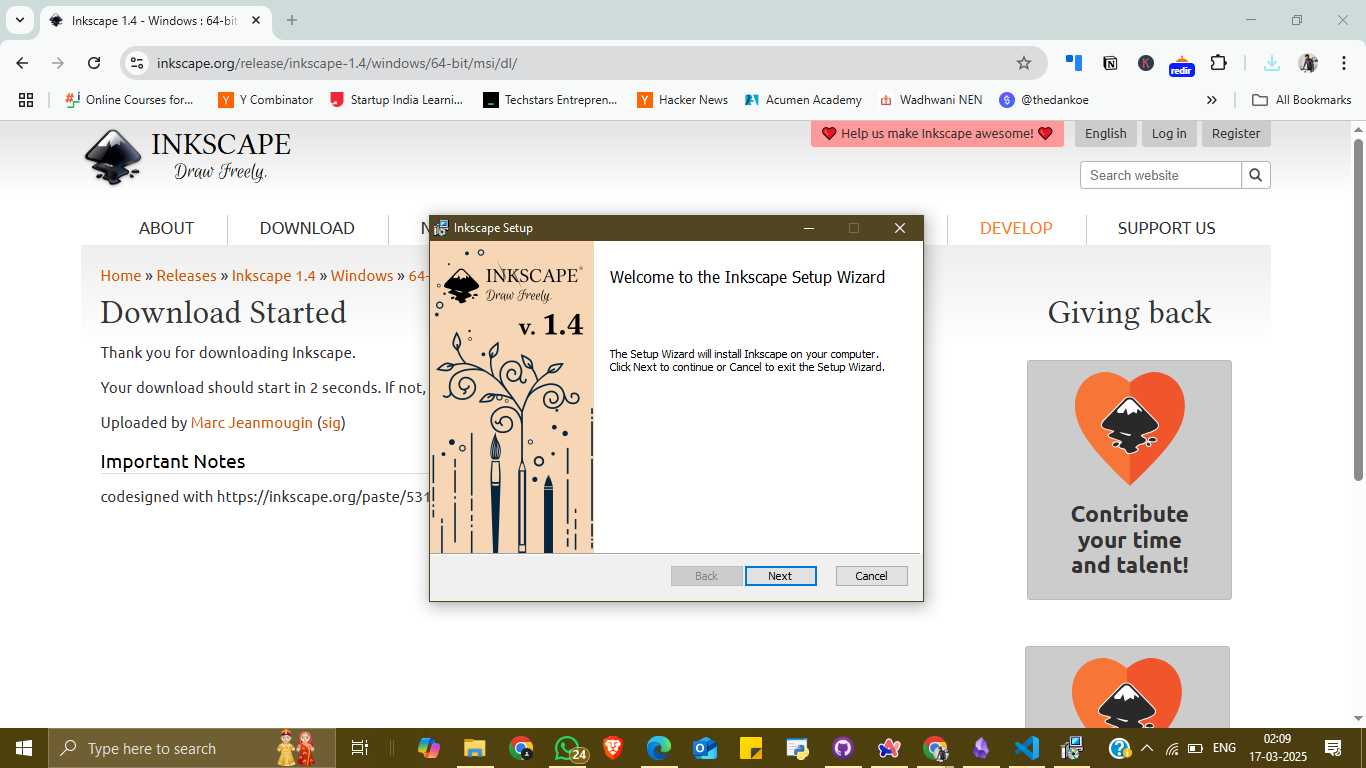Open GitHub Desktop from taskbar

click(842, 748)
